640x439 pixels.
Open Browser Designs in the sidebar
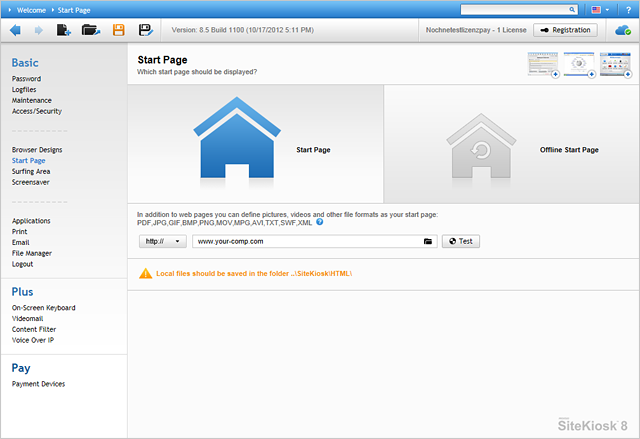click(37, 149)
